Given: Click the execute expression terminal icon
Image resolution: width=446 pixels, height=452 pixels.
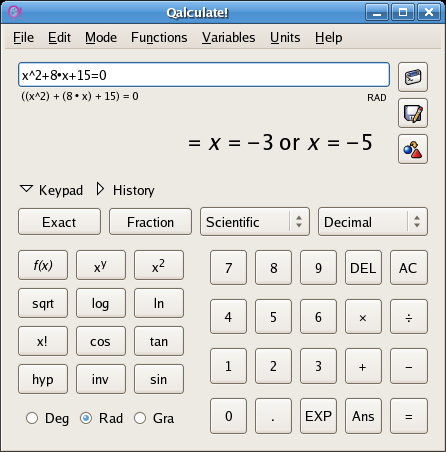Looking at the screenshot, I should 413,77.
